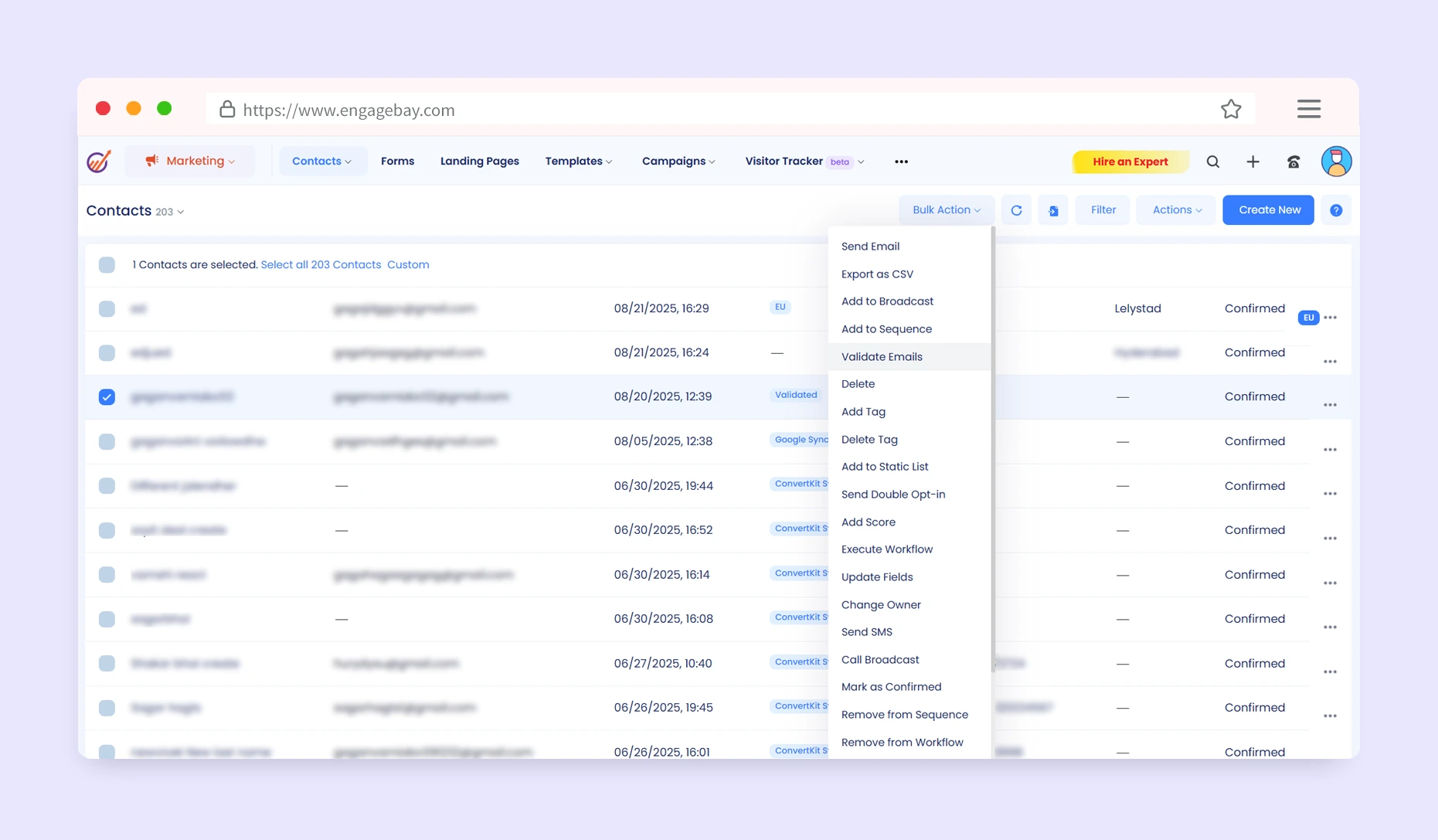Click the EngageBay logo icon

pos(99,161)
